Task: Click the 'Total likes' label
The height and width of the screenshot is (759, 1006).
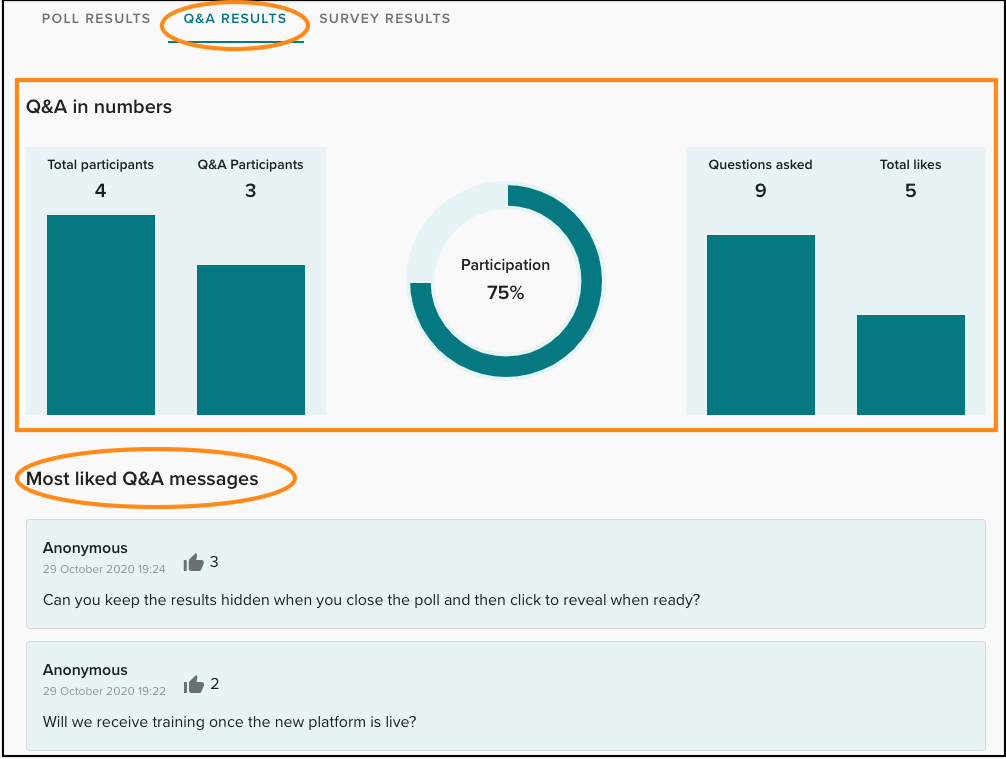Action: tap(910, 164)
